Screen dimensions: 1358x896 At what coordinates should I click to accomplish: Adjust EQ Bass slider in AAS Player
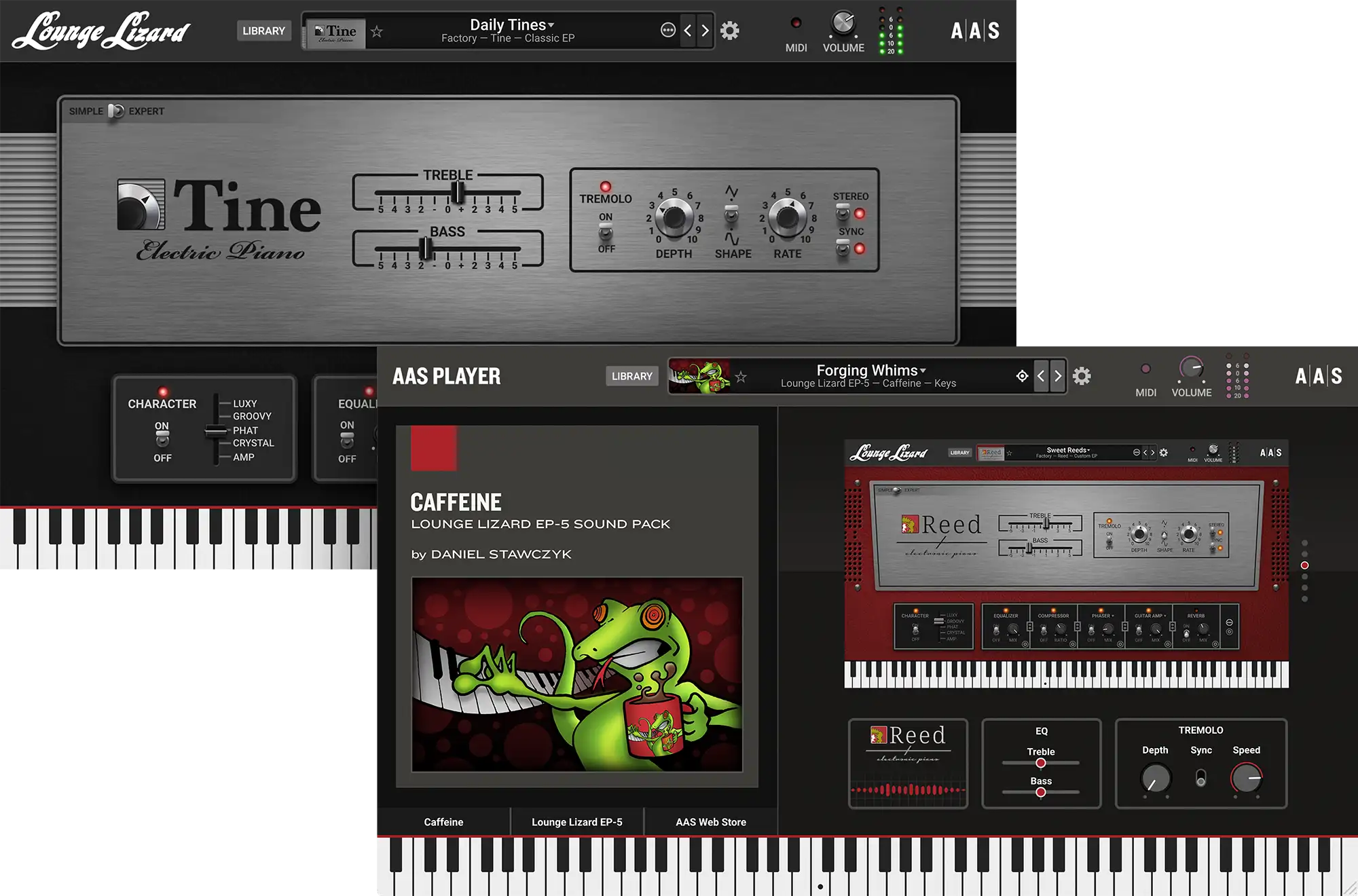tap(1040, 792)
